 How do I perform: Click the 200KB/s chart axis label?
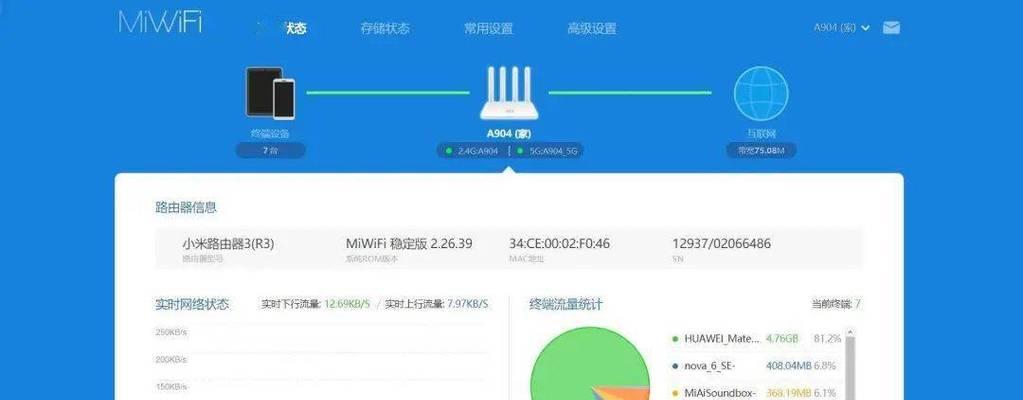(171, 360)
